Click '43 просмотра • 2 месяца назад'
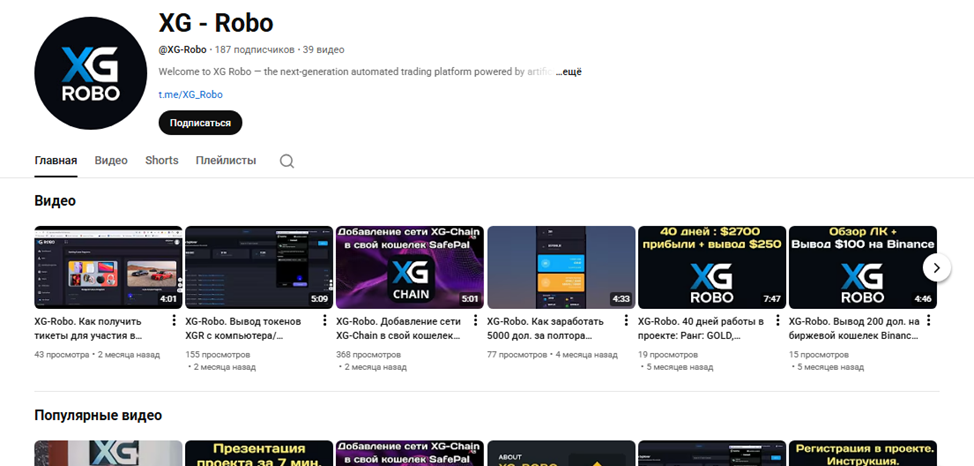The height and width of the screenshot is (466, 974). tap(97, 355)
